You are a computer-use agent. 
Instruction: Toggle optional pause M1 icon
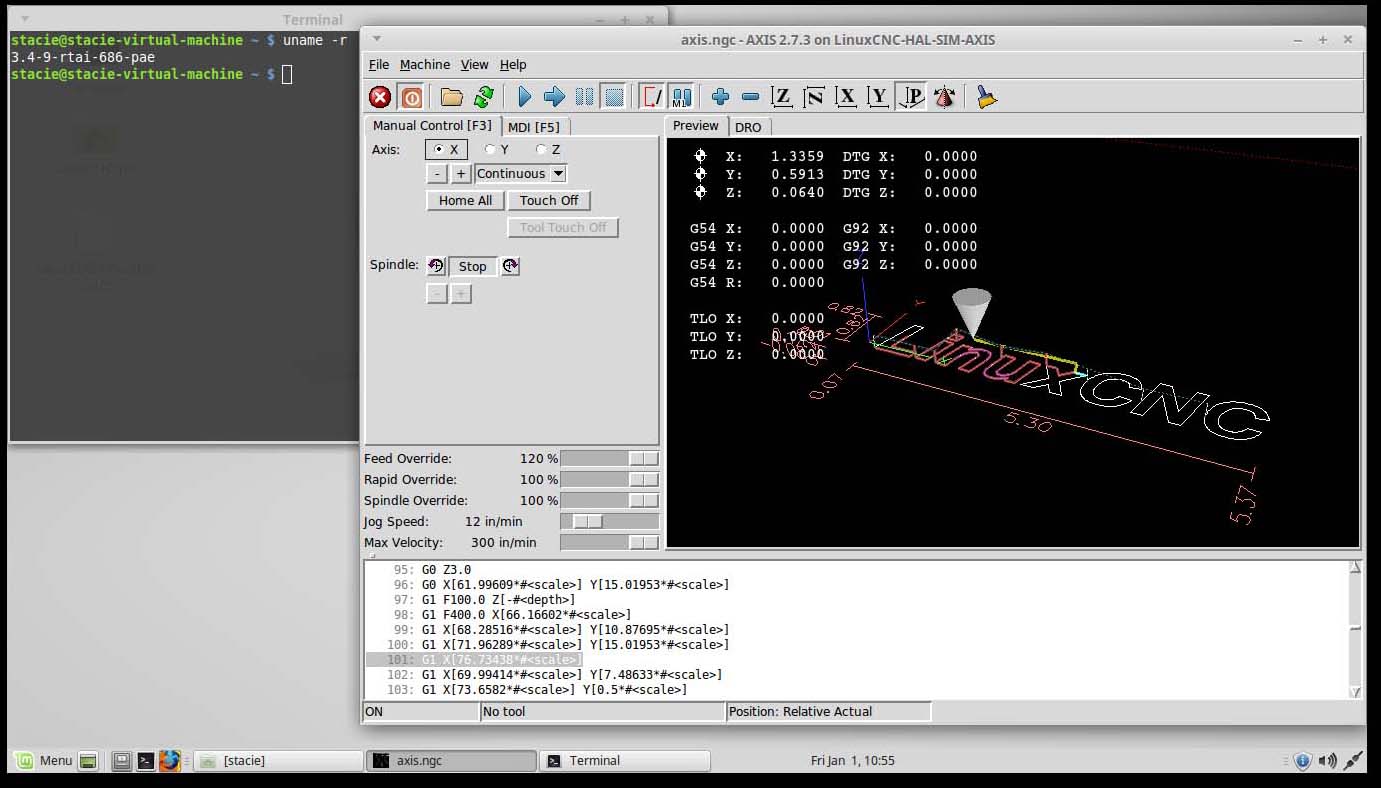681,97
